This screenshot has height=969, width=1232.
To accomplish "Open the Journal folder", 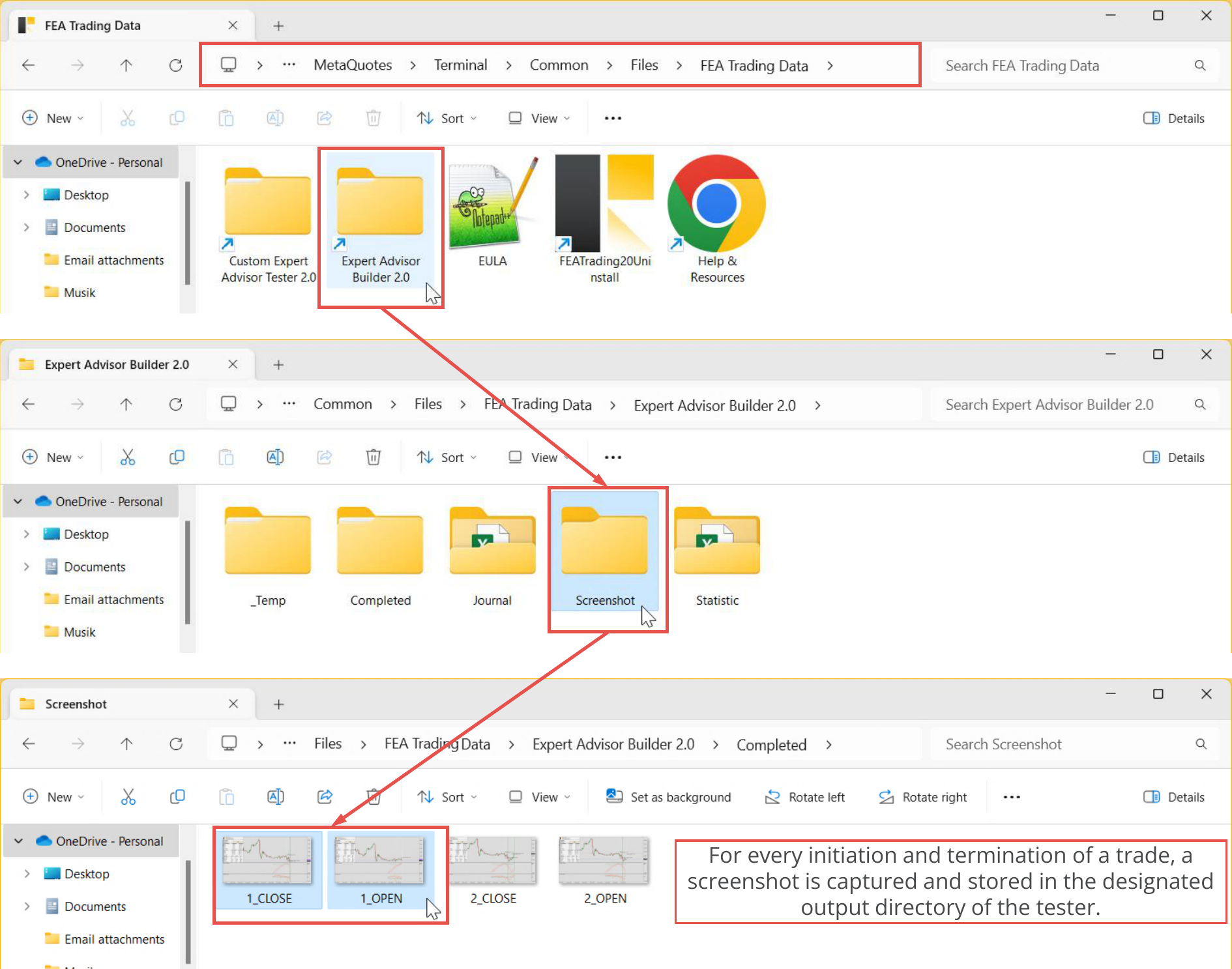I will 492,557.
